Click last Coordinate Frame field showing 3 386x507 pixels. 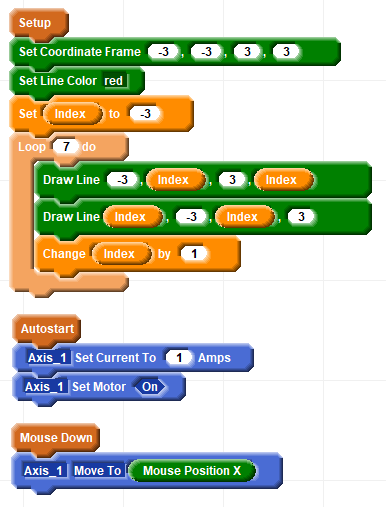pyautogui.click(x=286, y=52)
